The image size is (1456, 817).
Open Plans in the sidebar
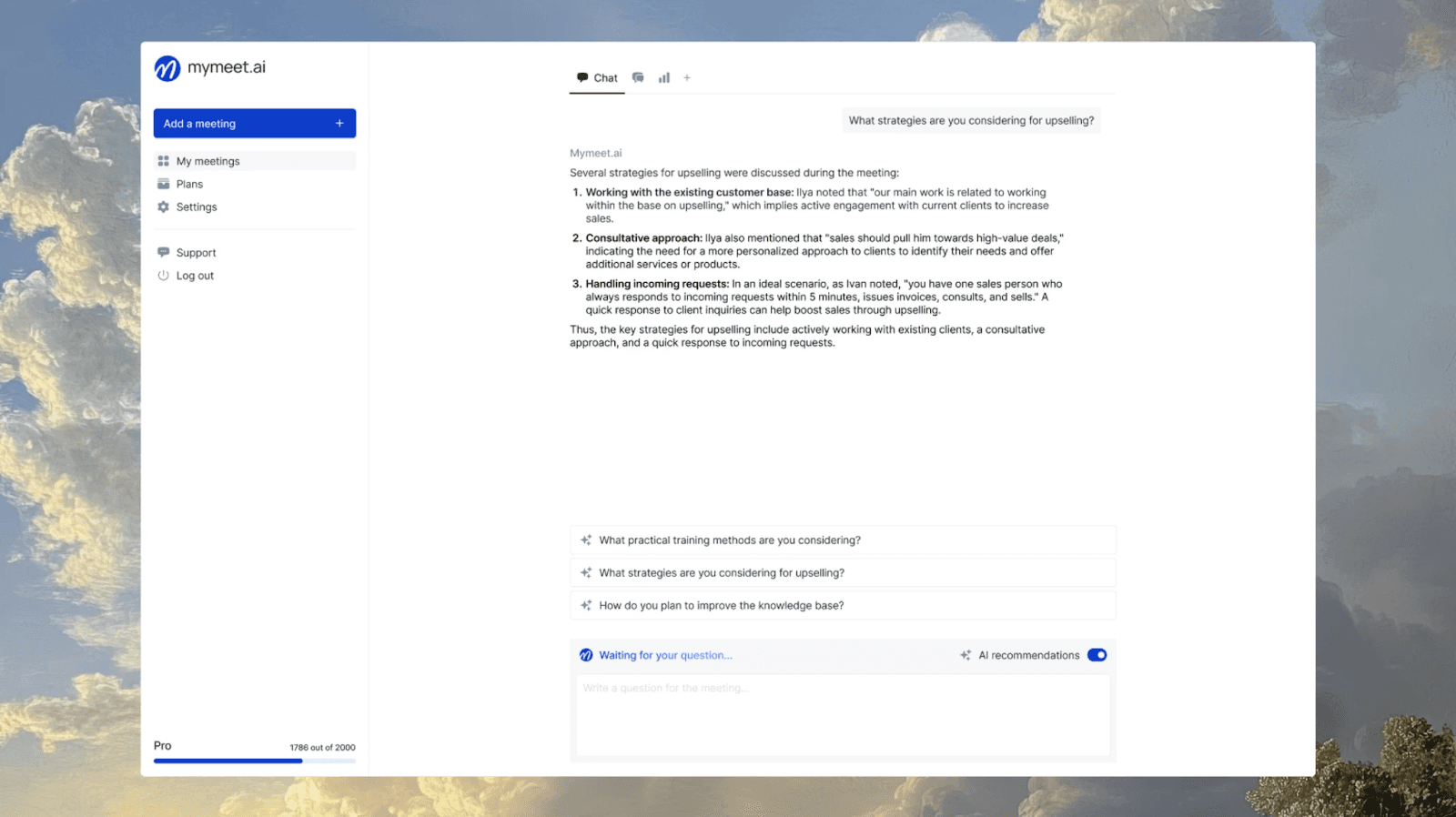pos(255,184)
